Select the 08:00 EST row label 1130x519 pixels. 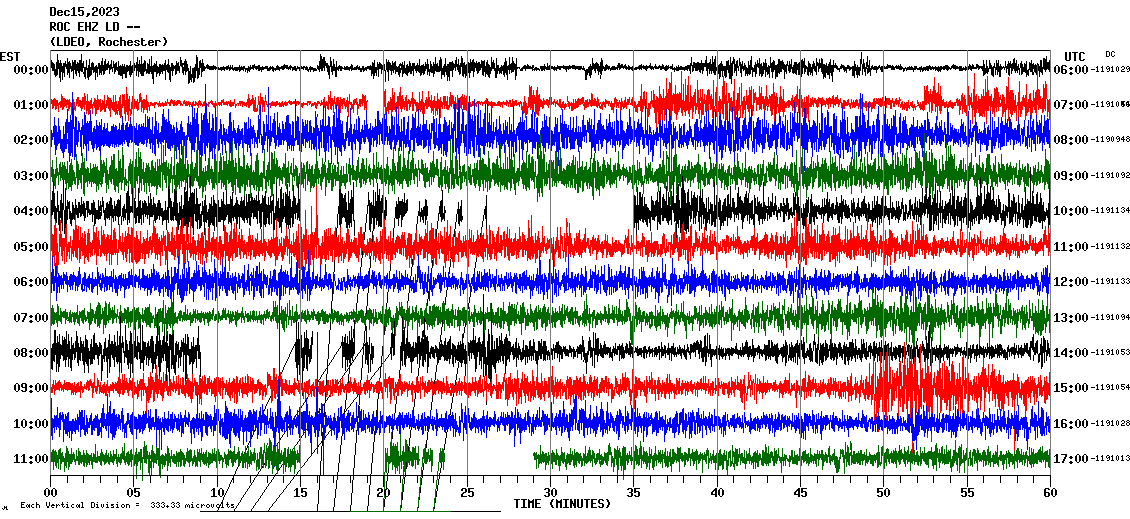[x=30, y=353]
